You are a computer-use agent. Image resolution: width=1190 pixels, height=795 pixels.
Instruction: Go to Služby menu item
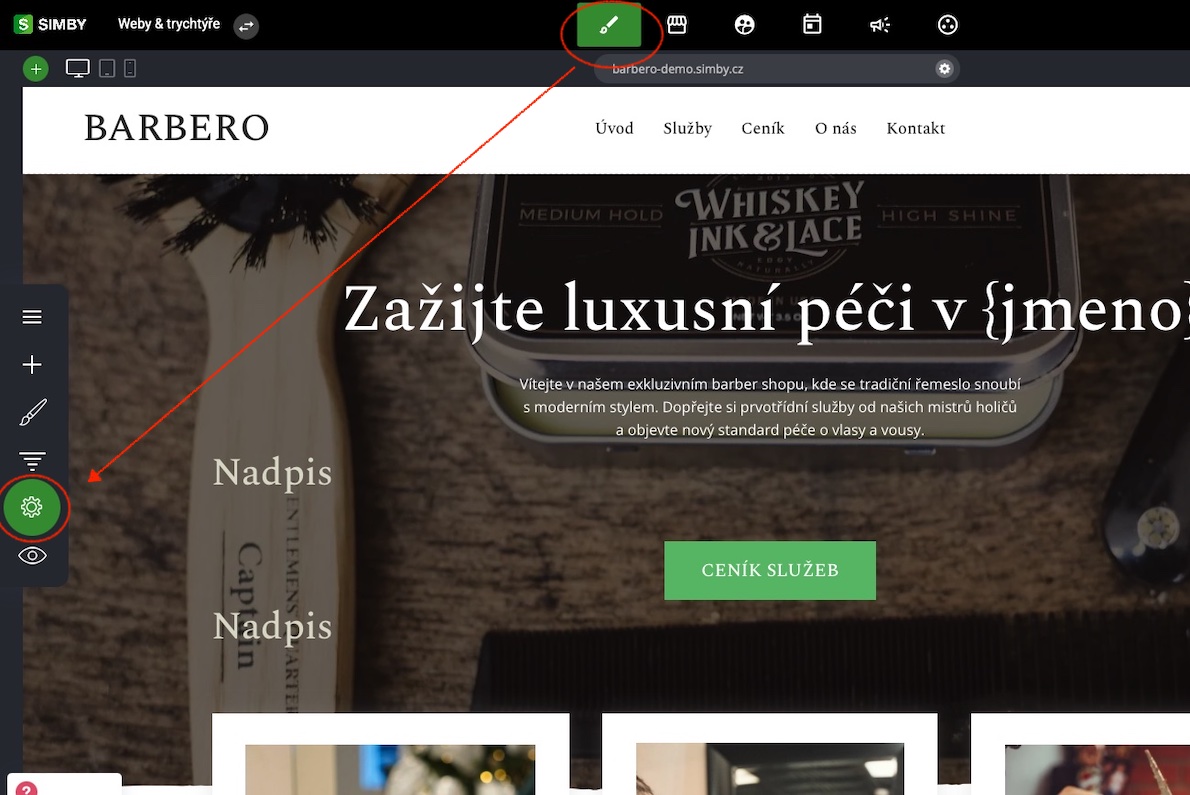click(x=688, y=128)
